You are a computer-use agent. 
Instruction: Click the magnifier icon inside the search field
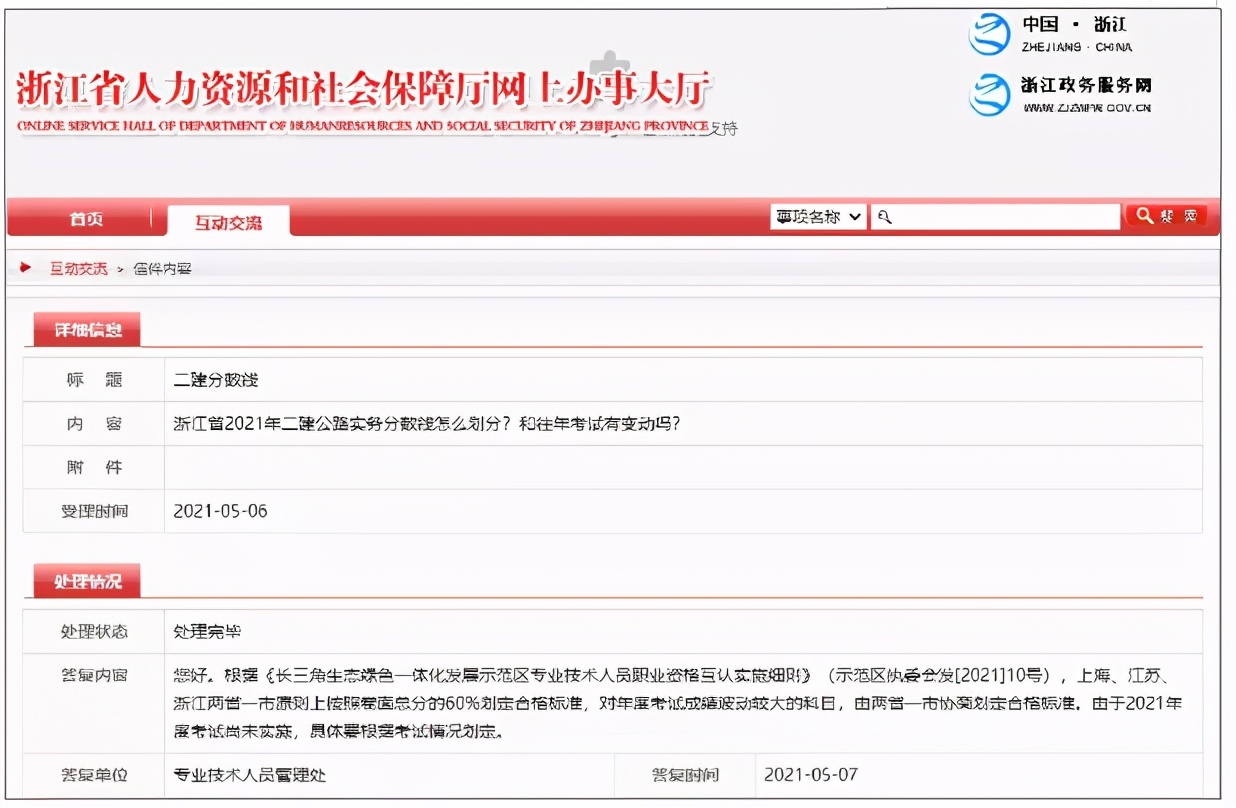coord(884,215)
